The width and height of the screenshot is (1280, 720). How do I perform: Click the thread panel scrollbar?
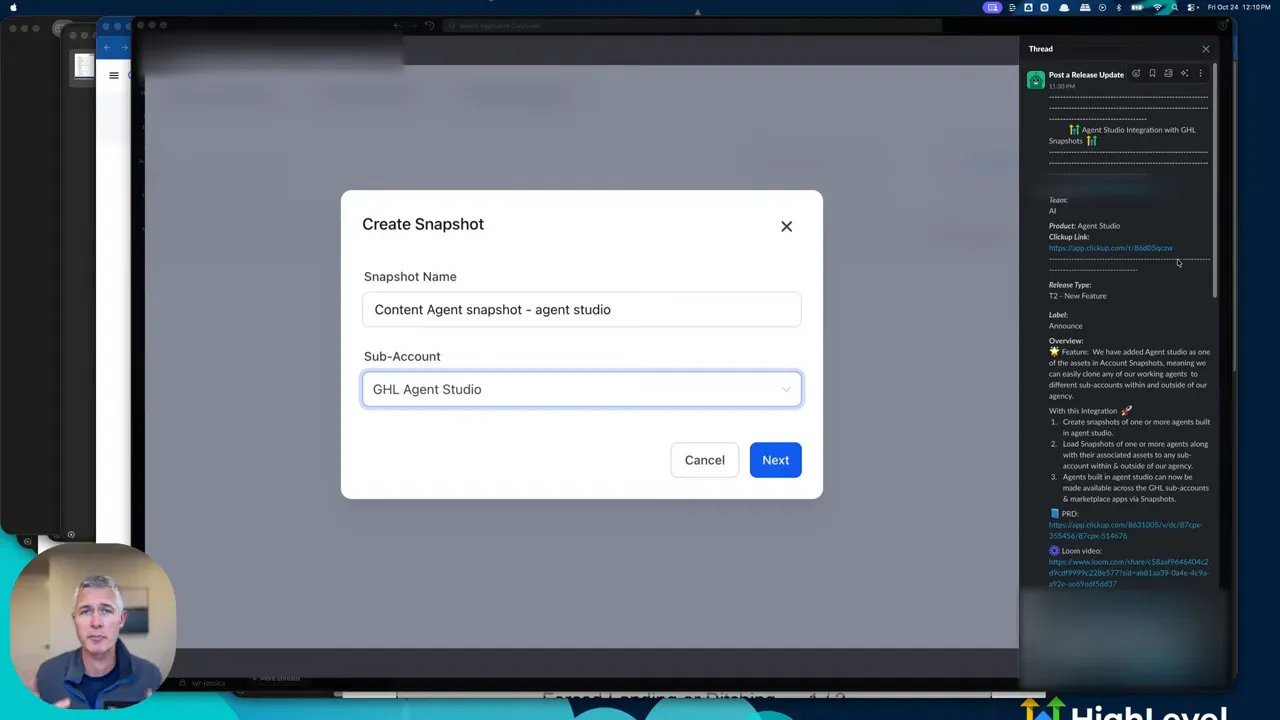[x=1214, y=180]
